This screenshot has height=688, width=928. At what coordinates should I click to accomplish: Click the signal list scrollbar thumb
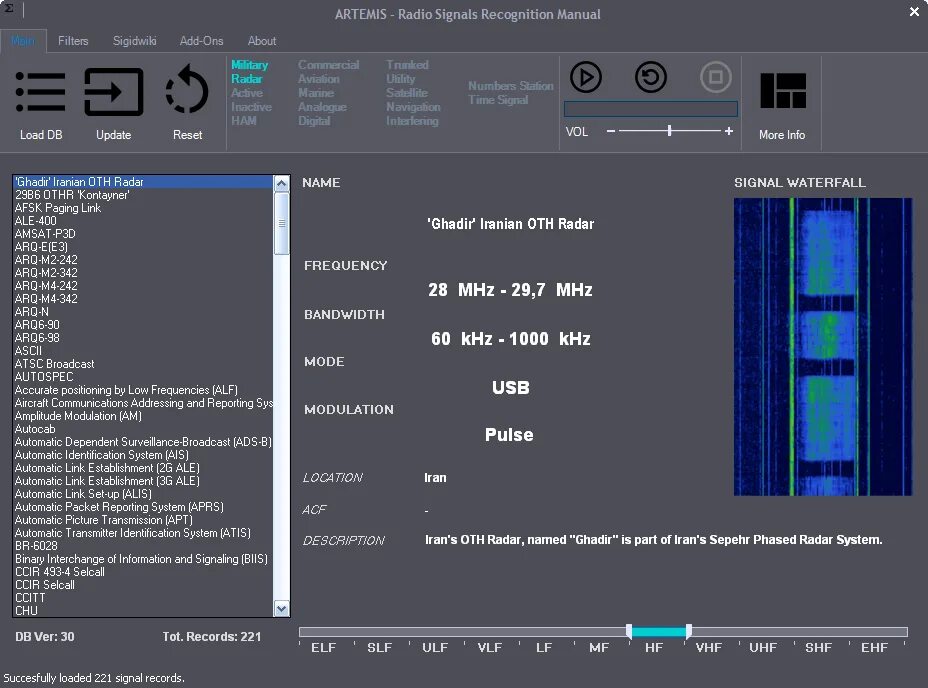(282, 223)
